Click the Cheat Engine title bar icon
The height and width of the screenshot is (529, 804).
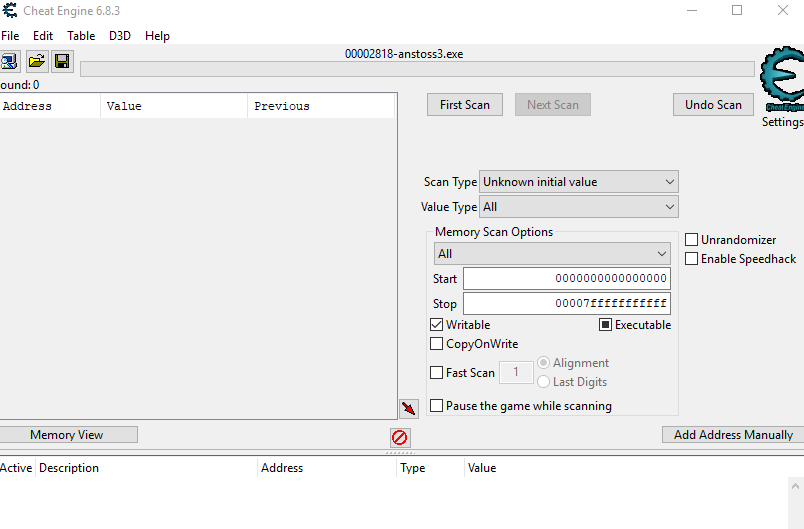coord(10,11)
